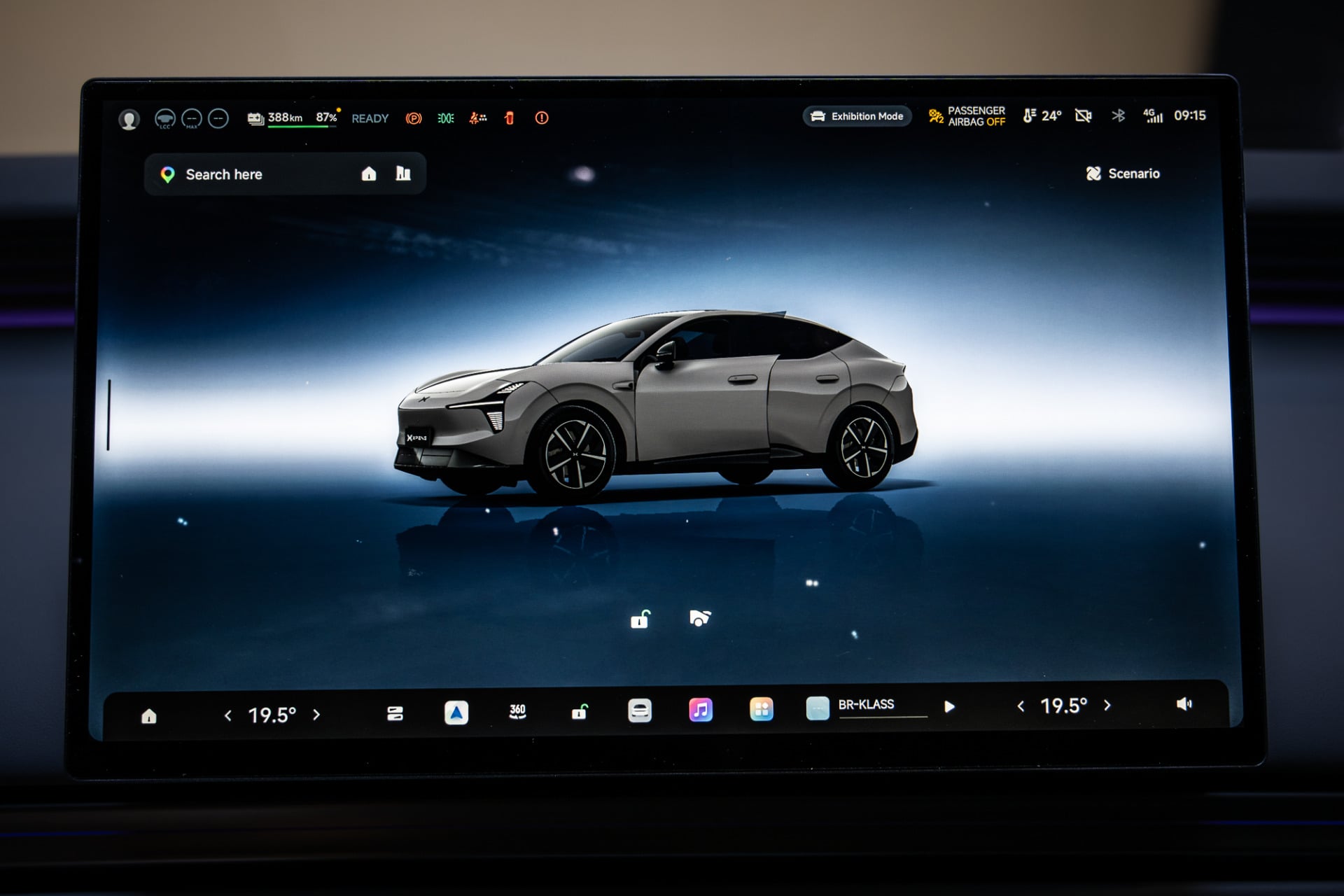Open the Scenario menu
The image size is (1344, 896).
click(x=1123, y=174)
